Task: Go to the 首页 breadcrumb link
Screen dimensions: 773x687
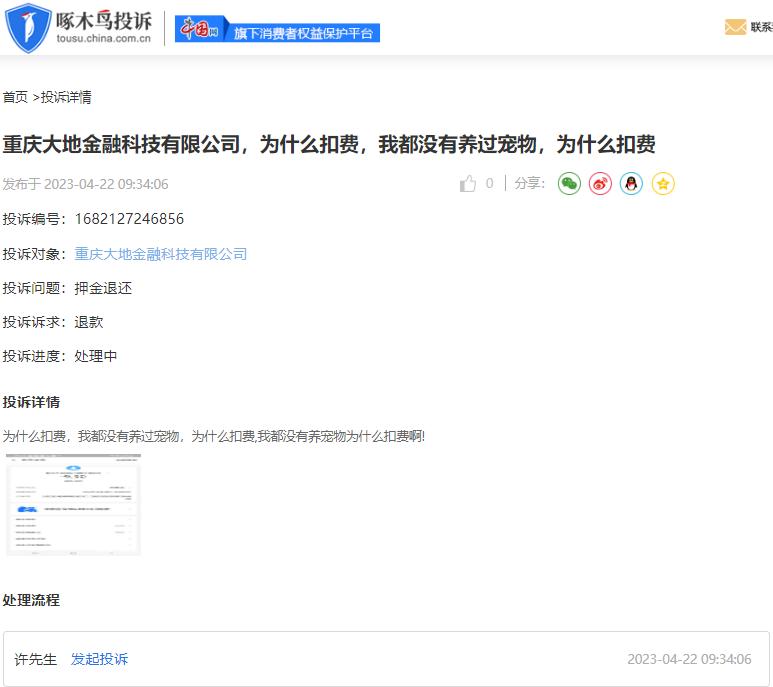Action: tap(15, 97)
